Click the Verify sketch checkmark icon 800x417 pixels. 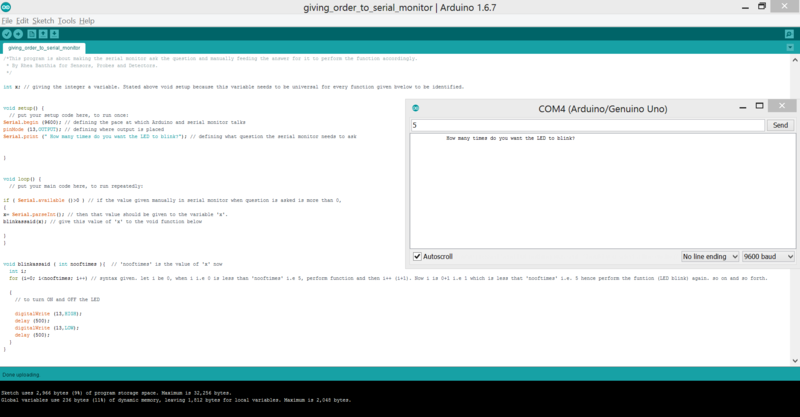click(x=6, y=33)
